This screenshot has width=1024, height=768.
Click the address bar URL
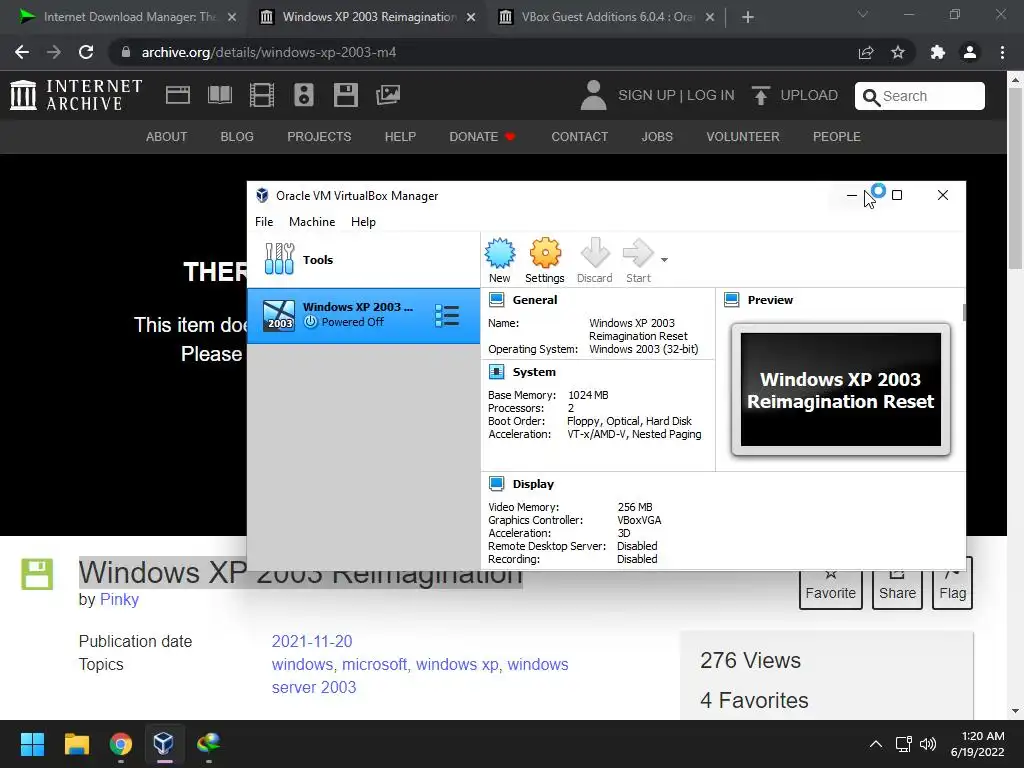[269, 52]
